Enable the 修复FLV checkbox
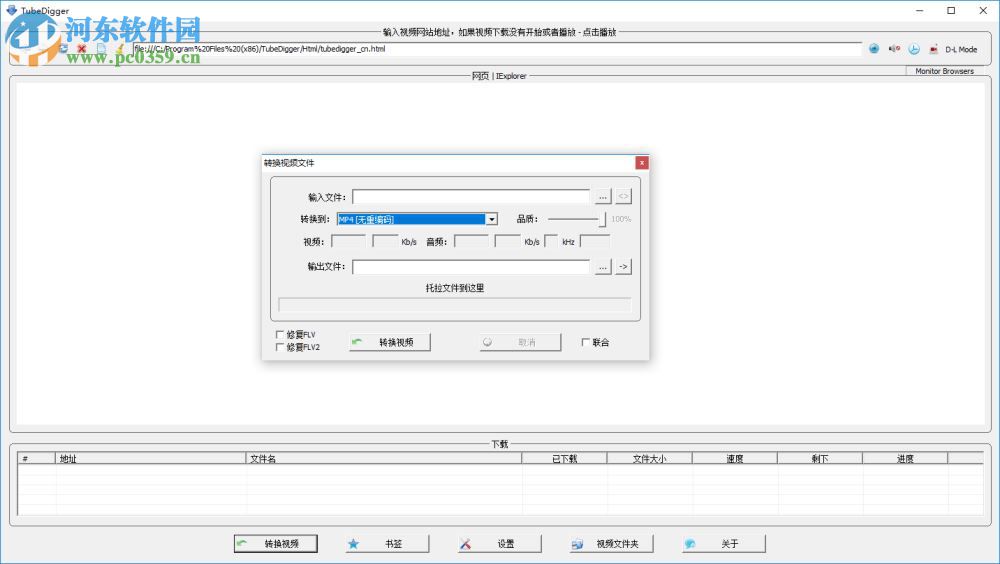Image resolution: width=1000 pixels, height=564 pixels. [279, 334]
